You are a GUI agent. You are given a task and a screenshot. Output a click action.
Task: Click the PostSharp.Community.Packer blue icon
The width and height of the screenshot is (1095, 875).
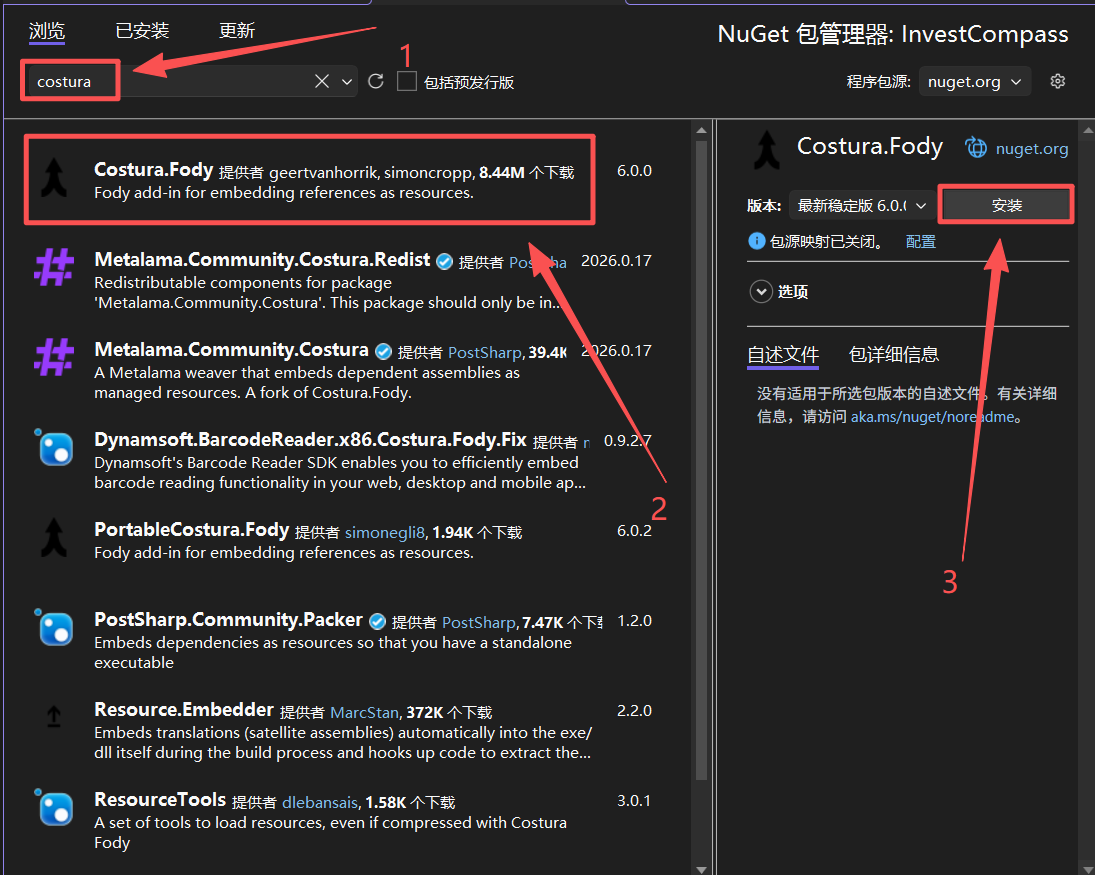click(55, 628)
